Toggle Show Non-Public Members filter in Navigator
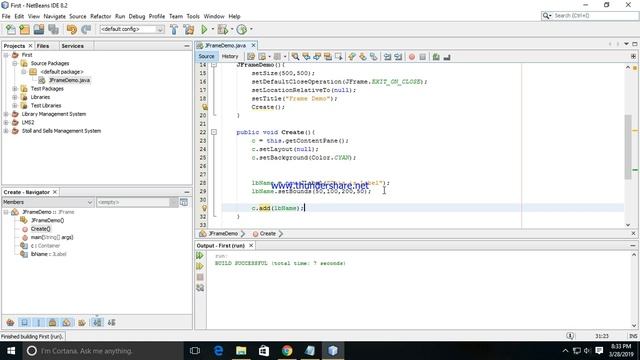The height and width of the screenshot is (360, 640). [53, 322]
